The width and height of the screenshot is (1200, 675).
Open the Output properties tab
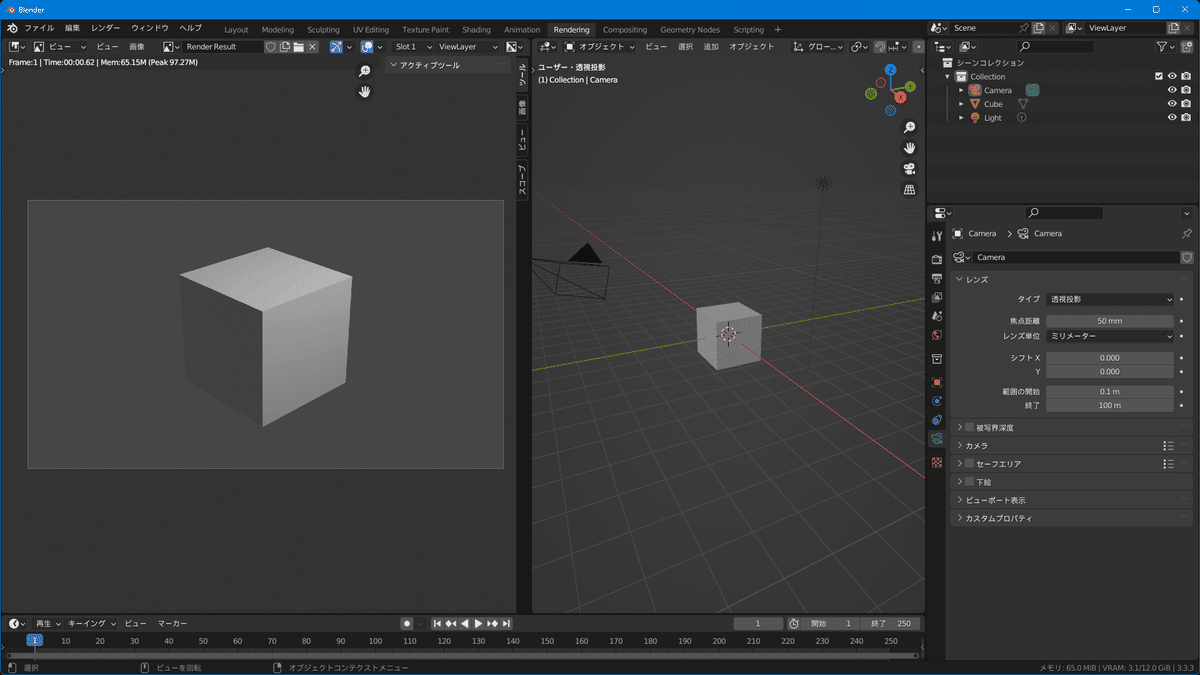pyautogui.click(x=937, y=278)
